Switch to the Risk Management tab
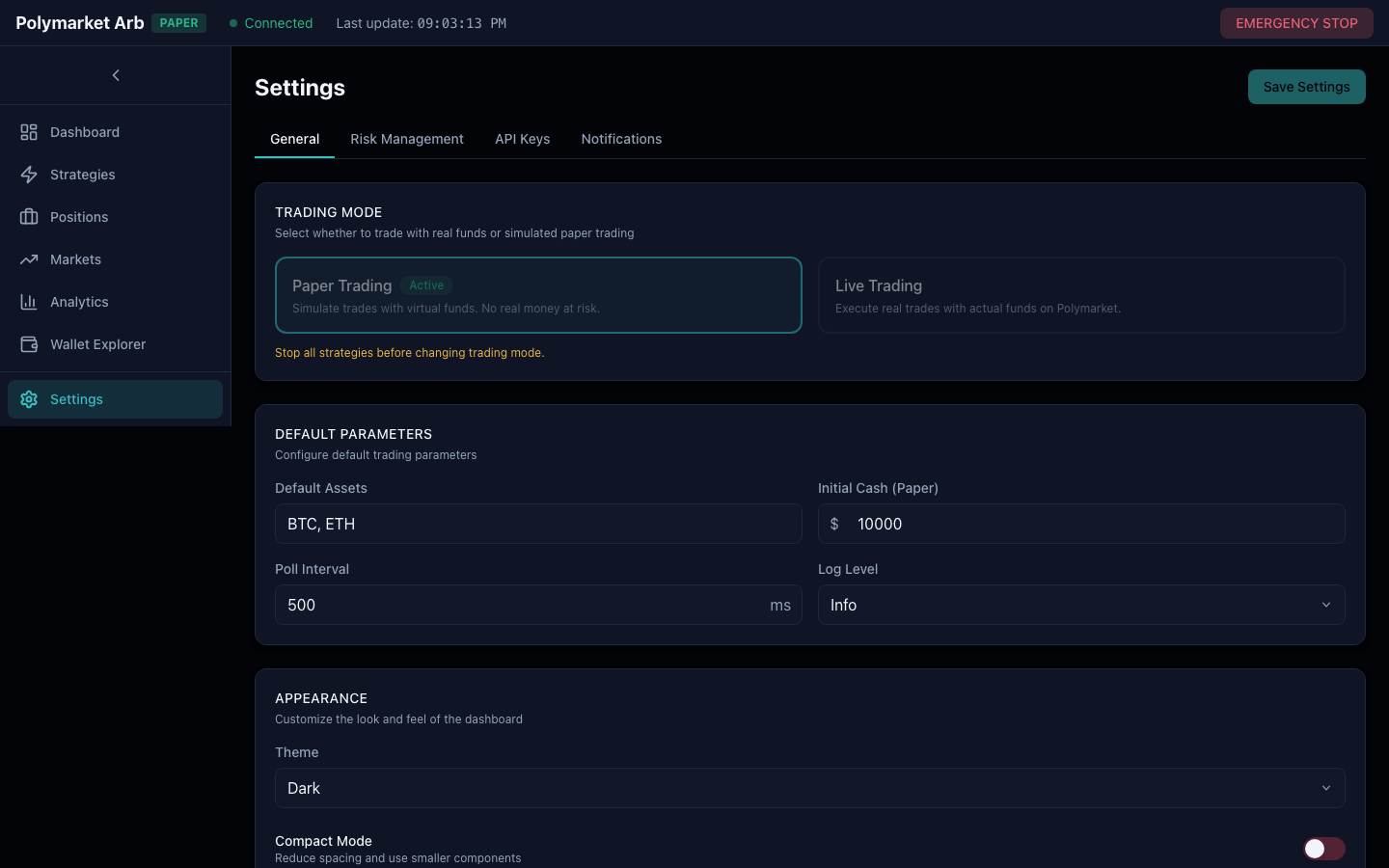 407,139
